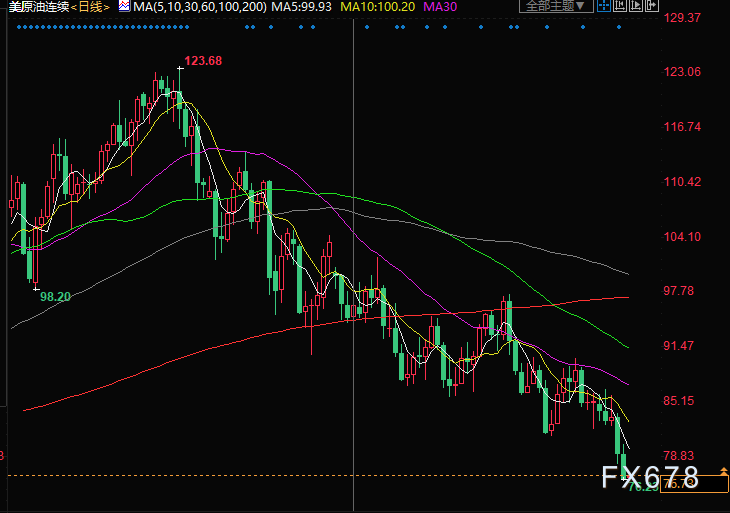The image size is (730, 513).
Task: Click the 110.42 price axis label
Action: click(x=682, y=182)
